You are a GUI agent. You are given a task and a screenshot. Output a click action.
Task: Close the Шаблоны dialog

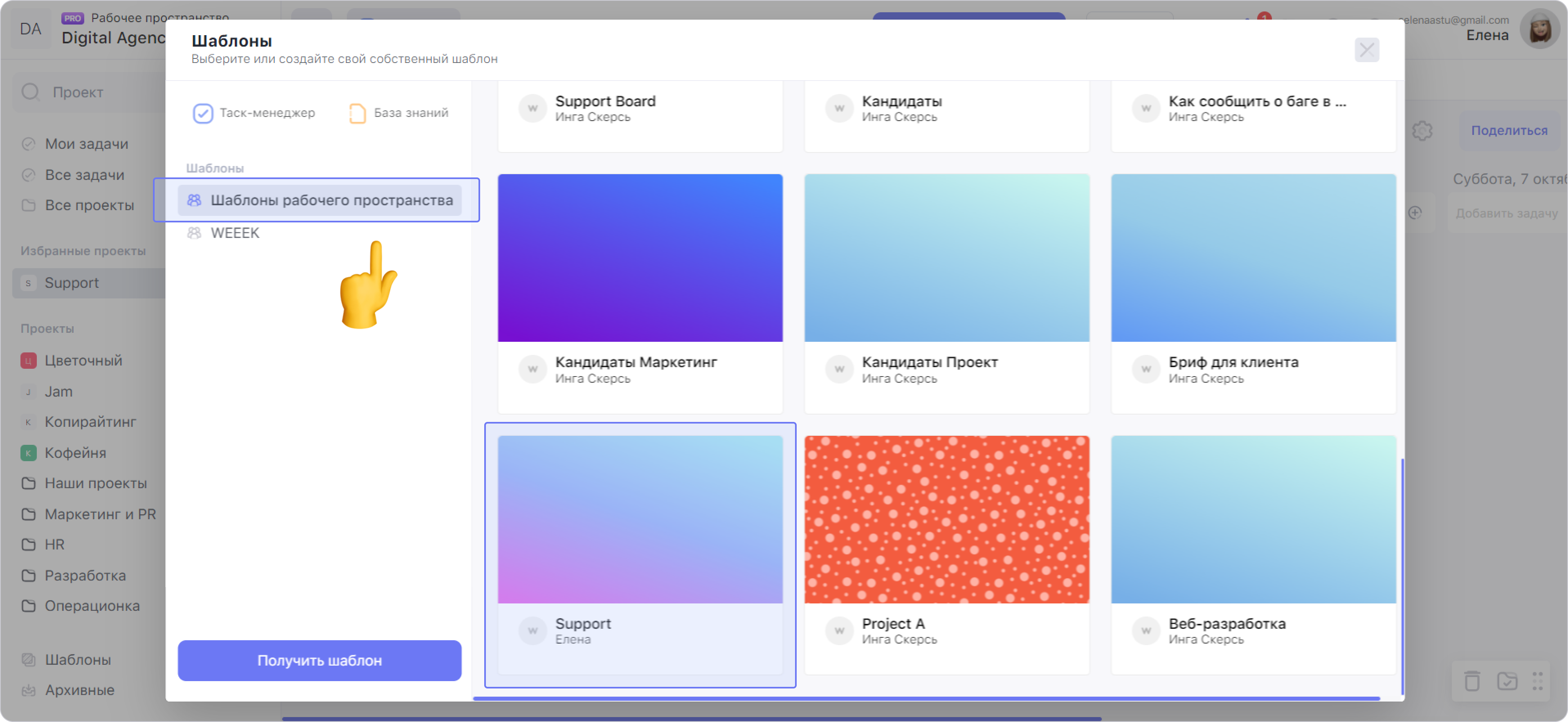coord(1366,50)
